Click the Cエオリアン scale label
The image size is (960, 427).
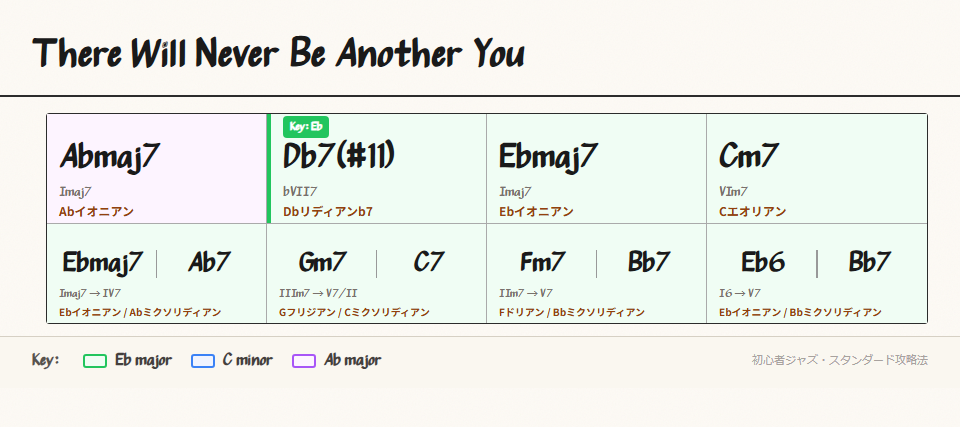pyautogui.click(x=752, y=212)
